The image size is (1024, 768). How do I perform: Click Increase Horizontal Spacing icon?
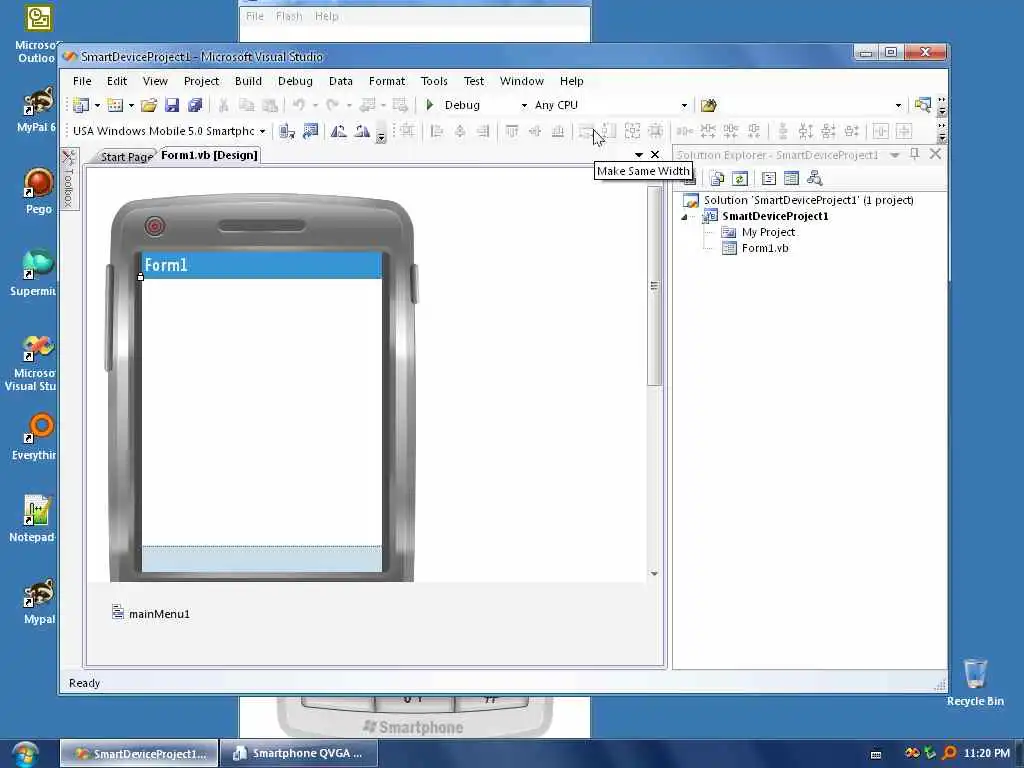tap(708, 131)
